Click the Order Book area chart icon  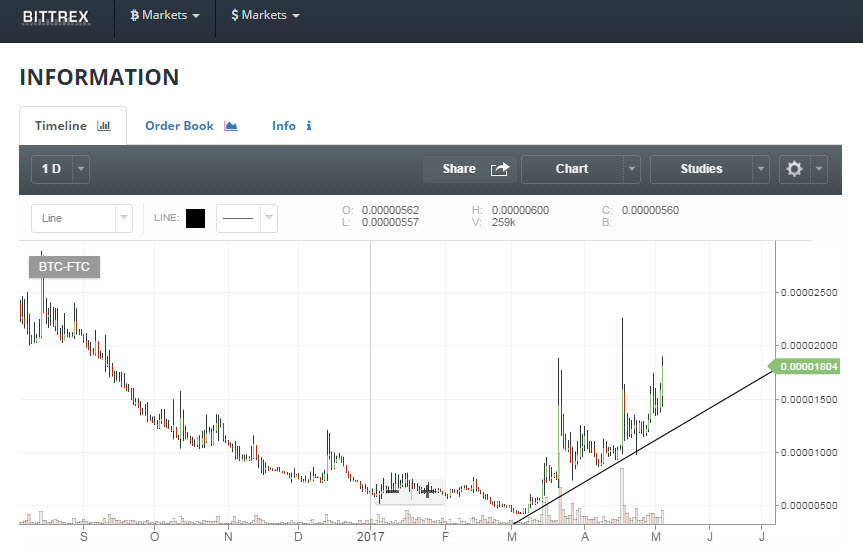pos(231,126)
